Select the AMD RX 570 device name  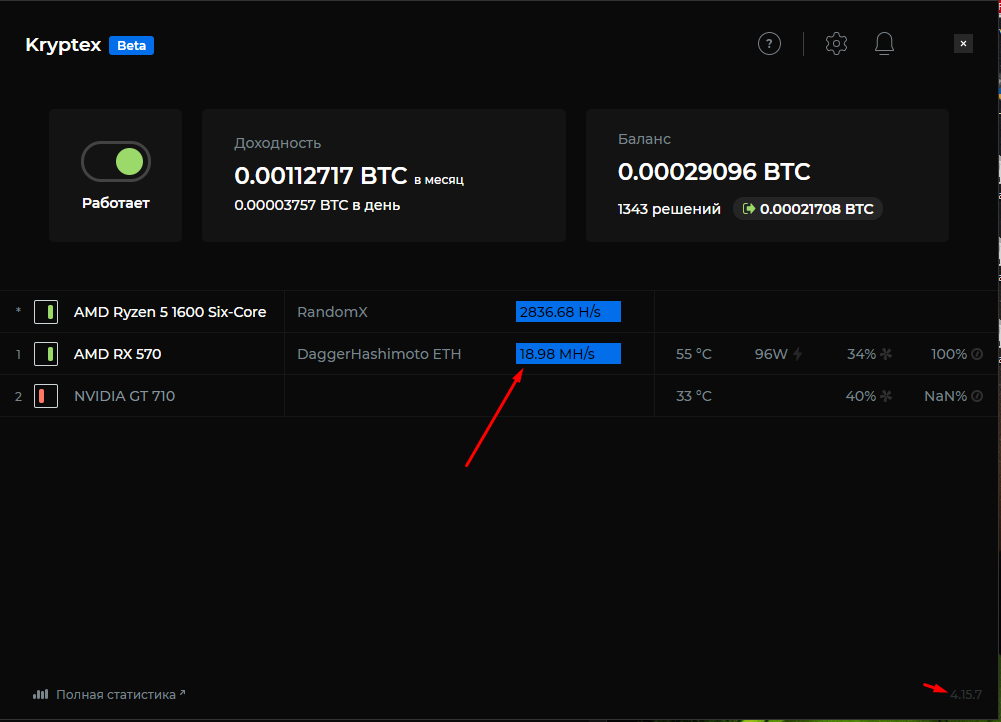coord(117,354)
